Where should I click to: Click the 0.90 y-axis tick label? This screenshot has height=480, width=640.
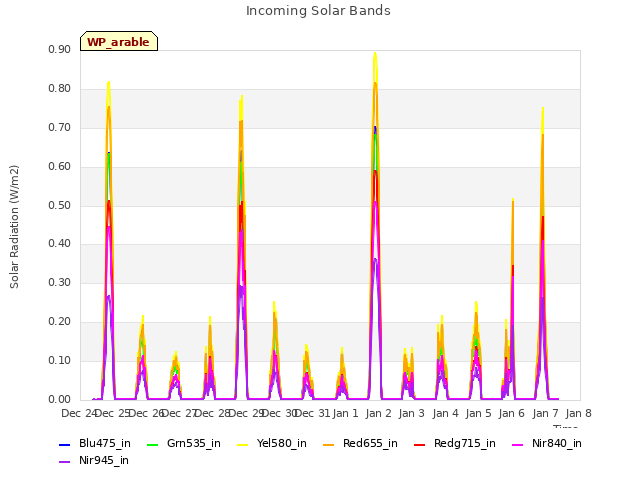60,49
